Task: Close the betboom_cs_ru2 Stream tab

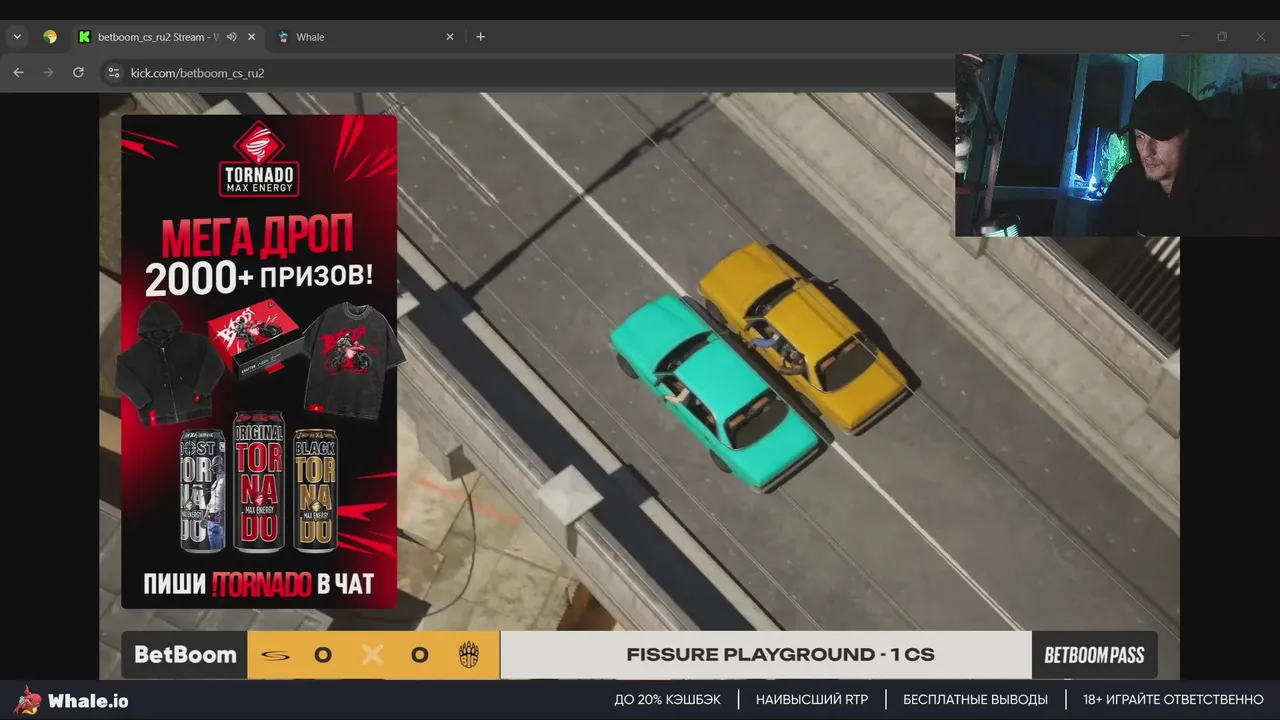Action: point(252,37)
